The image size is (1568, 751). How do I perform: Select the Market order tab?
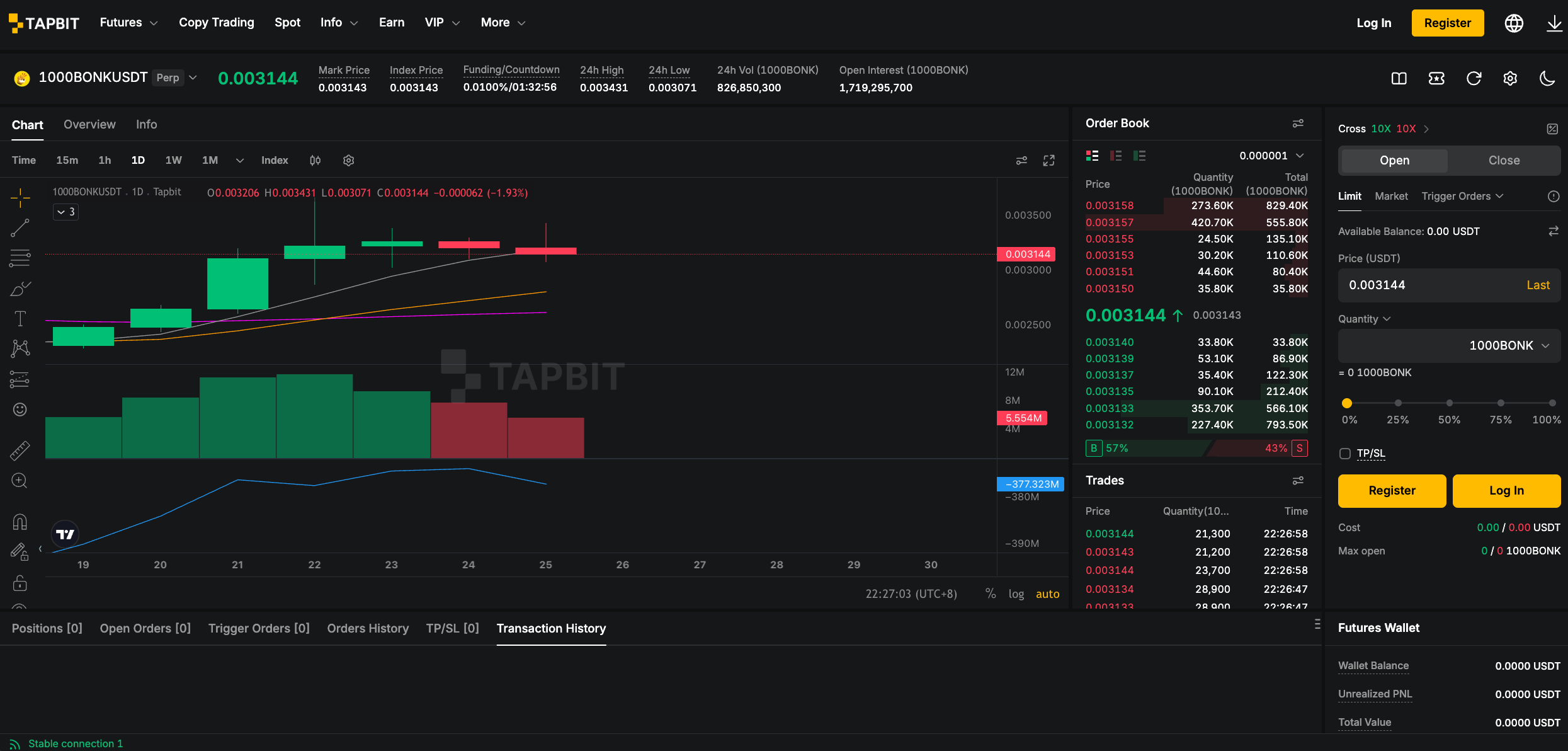pyautogui.click(x=1391, y=197)
